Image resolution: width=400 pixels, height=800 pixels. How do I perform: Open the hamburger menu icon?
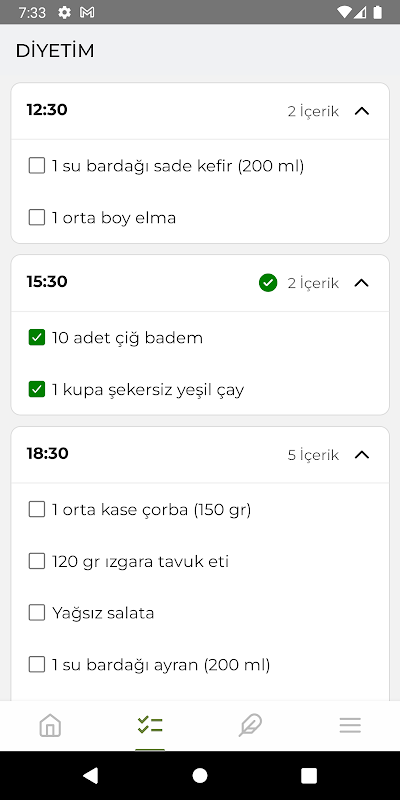click(350, 725)
